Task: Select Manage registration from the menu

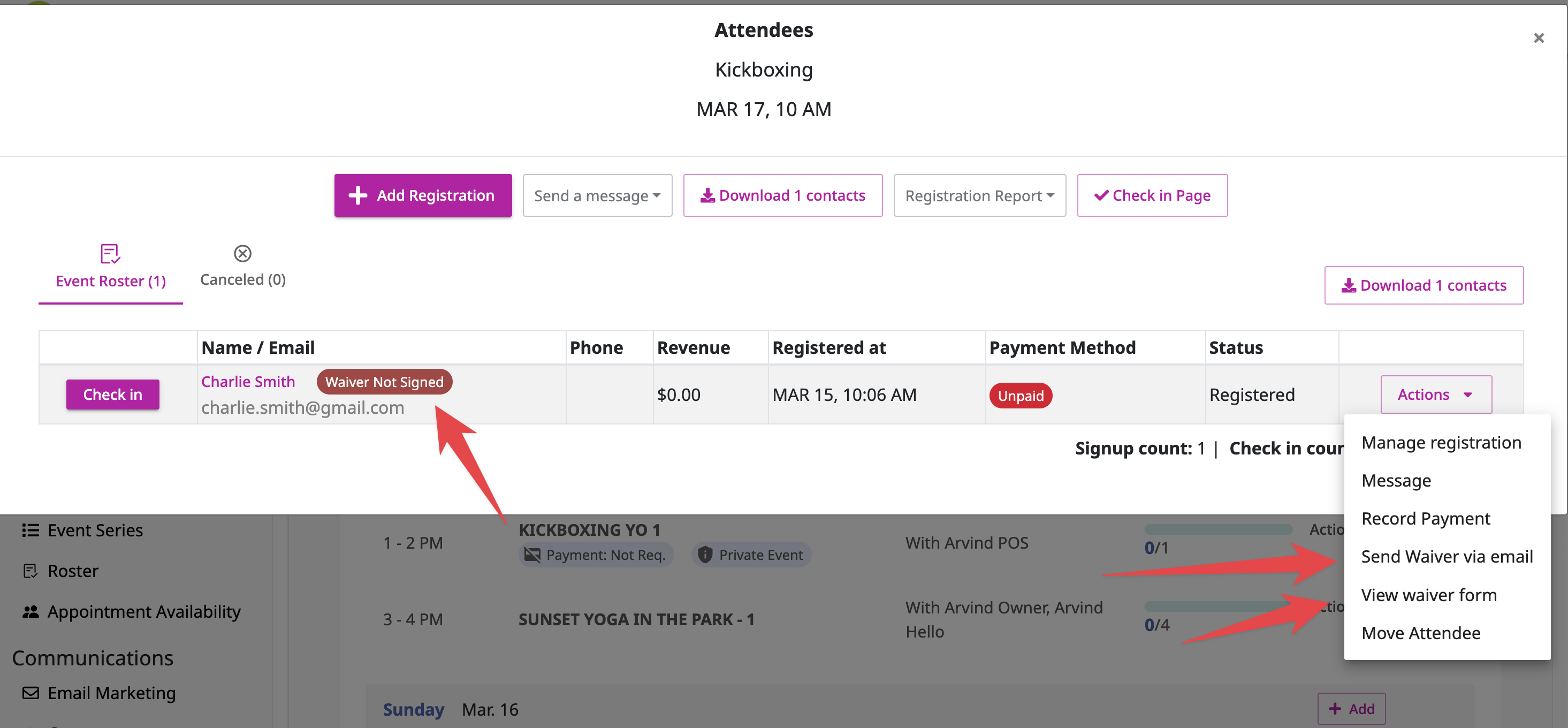Action: [1441, 443]
